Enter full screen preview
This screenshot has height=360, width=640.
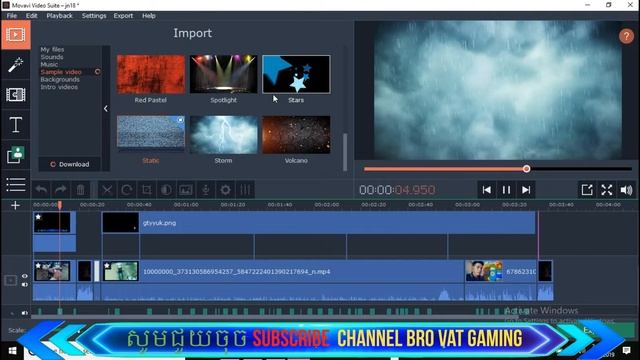pyautogui.click(x=607, y=190)
